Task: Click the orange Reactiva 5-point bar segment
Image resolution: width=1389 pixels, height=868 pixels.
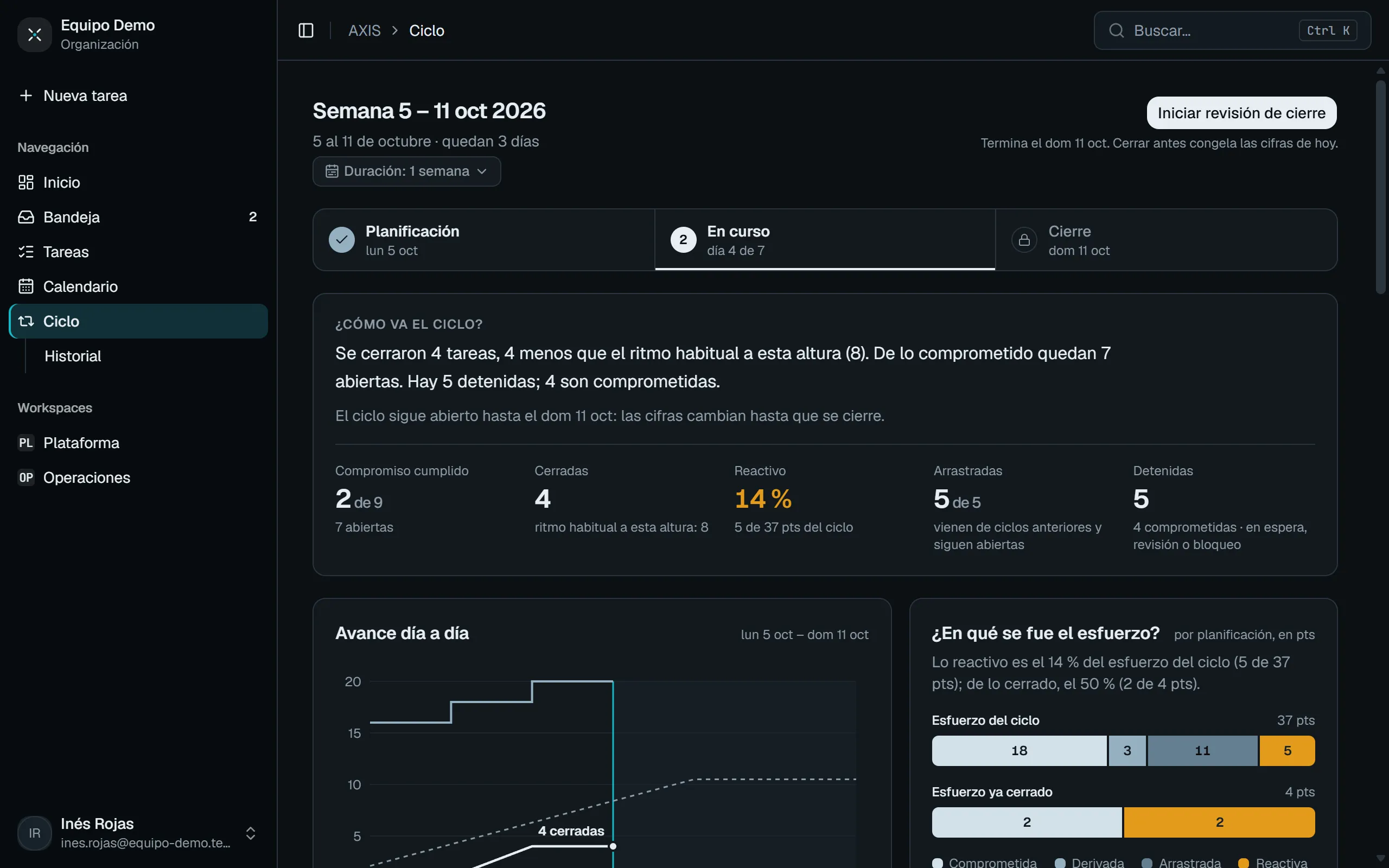Action: coord(1287,750)
